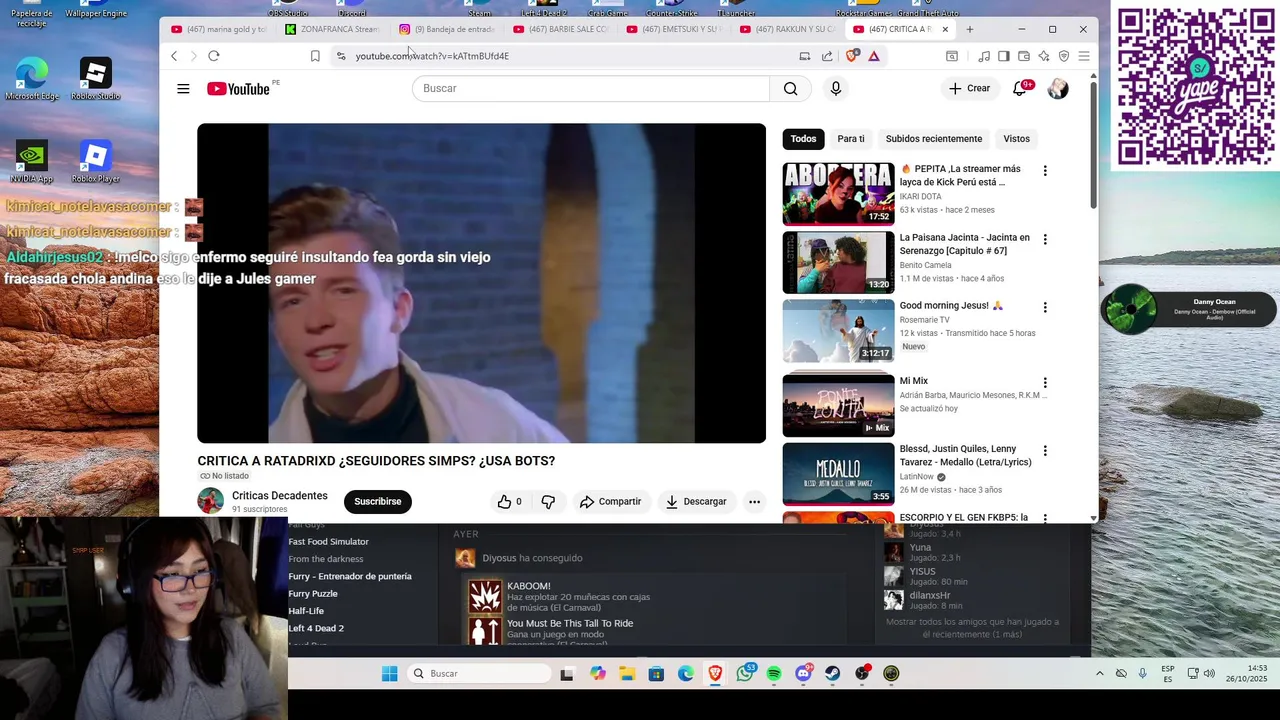Open Criticas Decadentes channel name link
The height and width of the screenshot is (720, 1280).
pyautogui.click(x=280, y=496)
